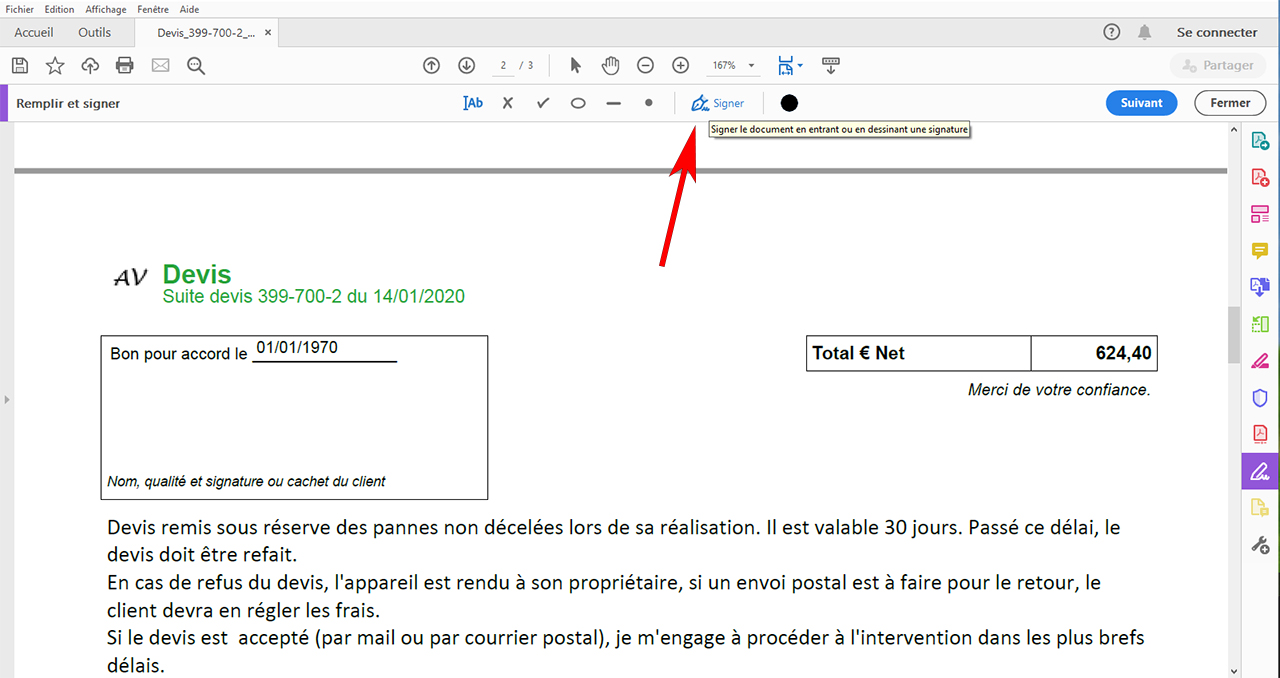Open the Affichage menu
Viewport: 1280px width, 678px height.
(105, 9)
